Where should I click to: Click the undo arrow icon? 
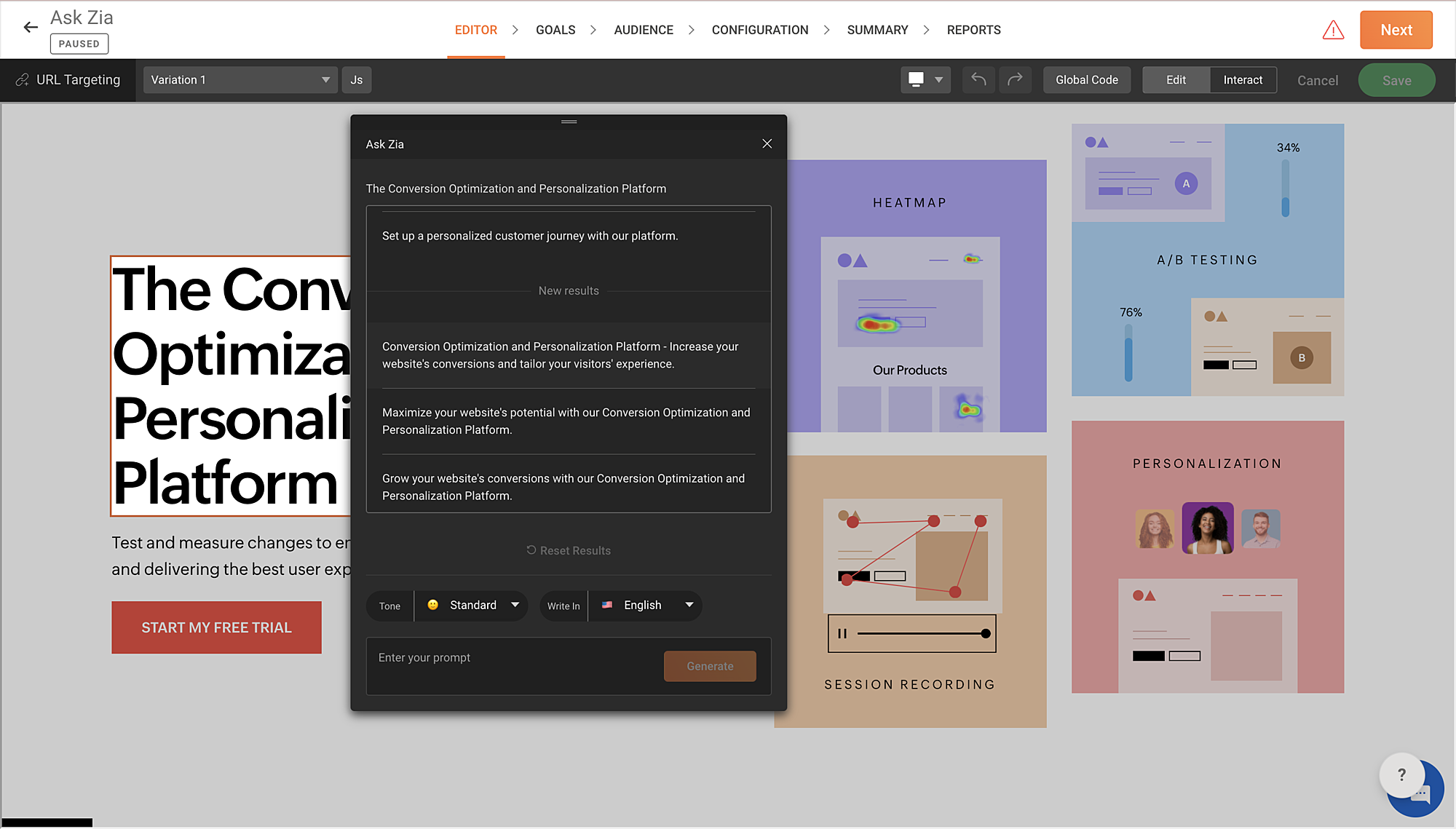(978, 79)
